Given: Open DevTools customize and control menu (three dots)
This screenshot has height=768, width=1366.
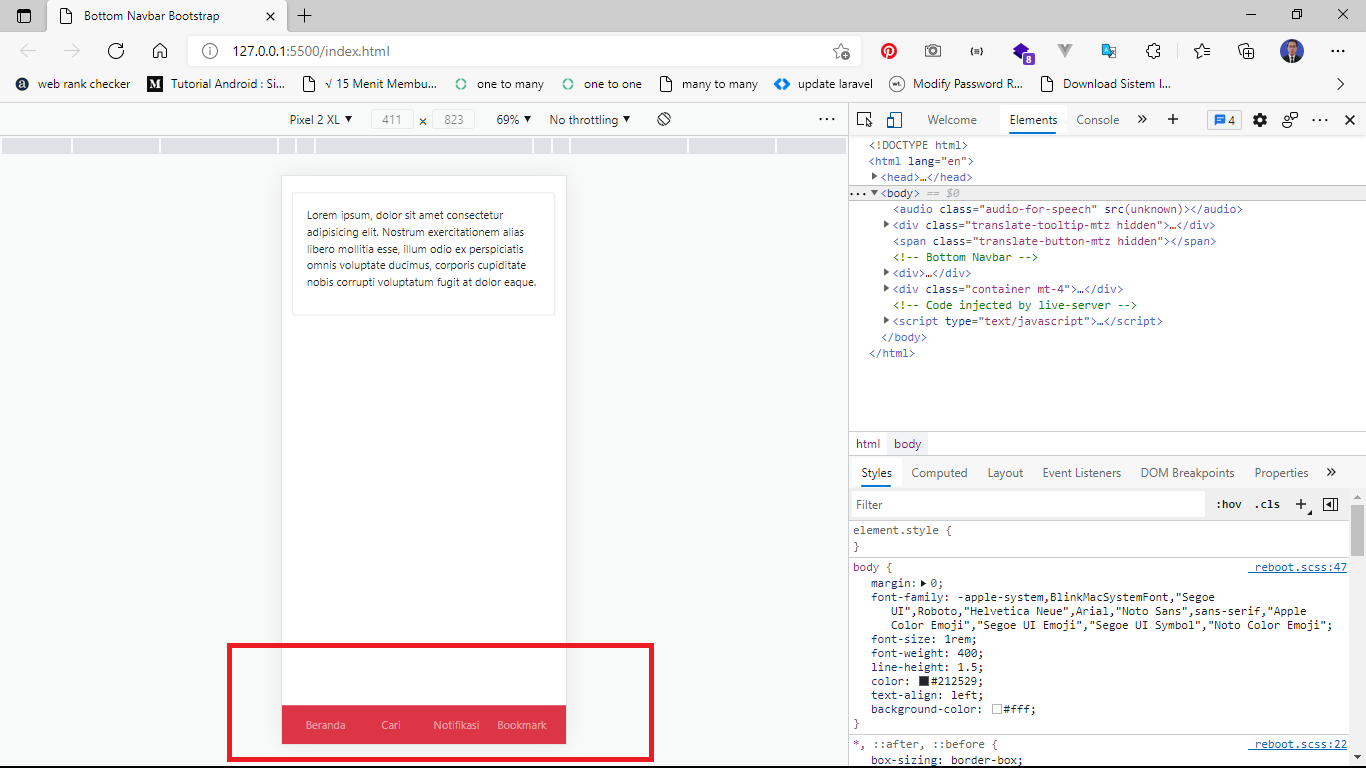Looking at the screenshot, I should coord(1320,120).
